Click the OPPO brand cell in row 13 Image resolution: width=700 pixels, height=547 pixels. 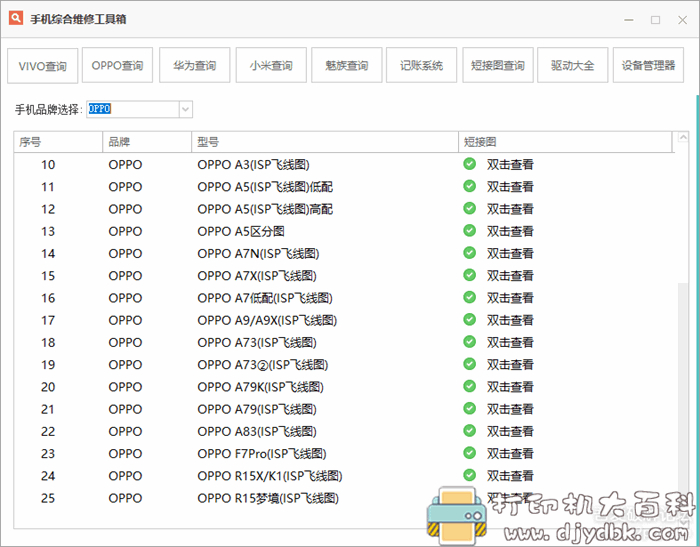[x=125, y=231]
